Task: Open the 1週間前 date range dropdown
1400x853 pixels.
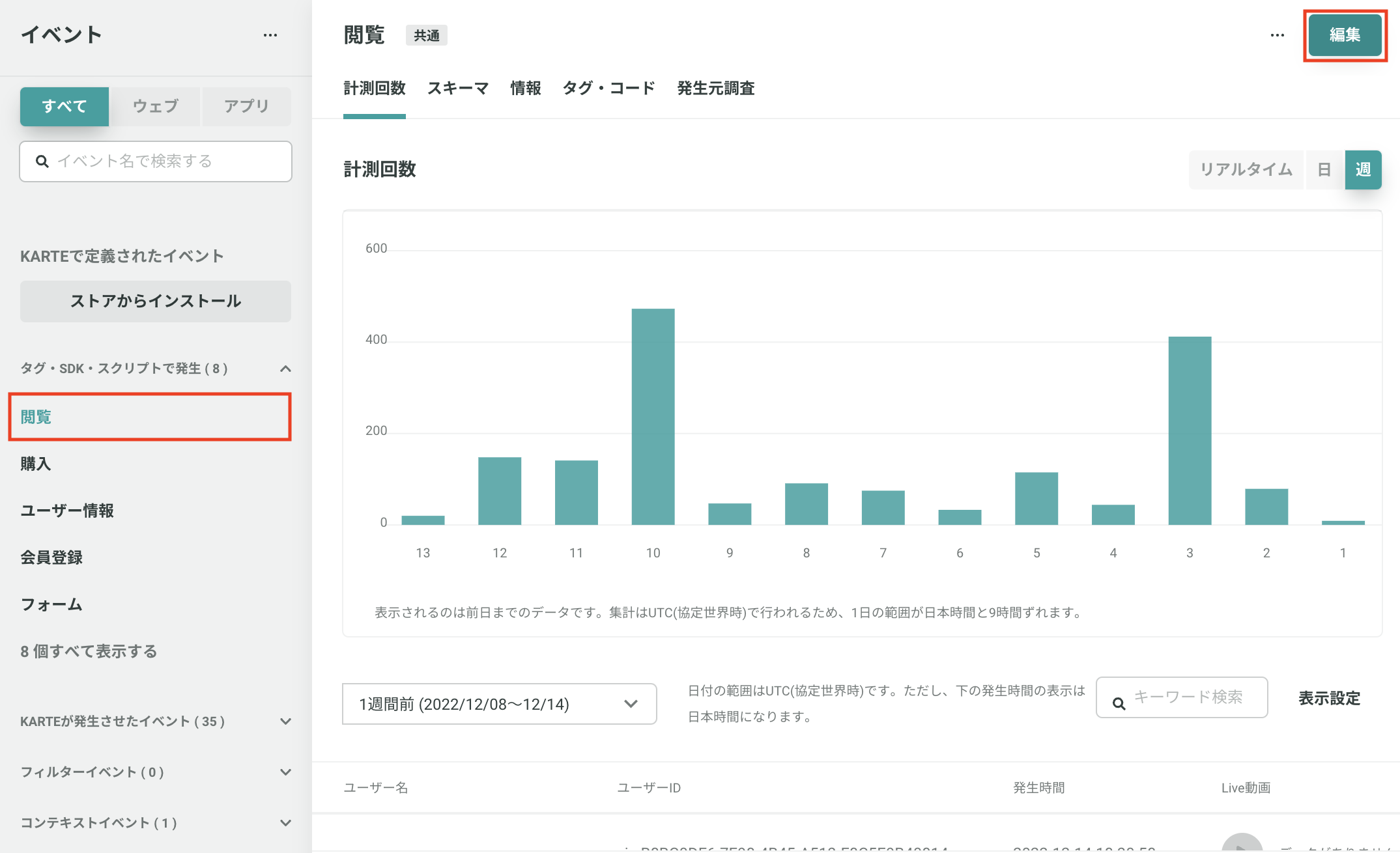Action: click(499, 704)
